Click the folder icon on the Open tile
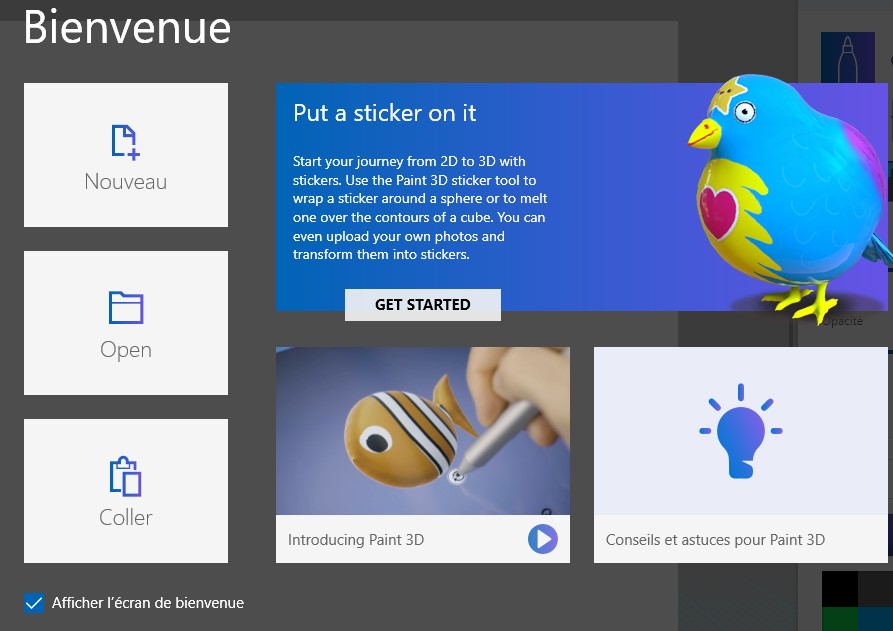893x631 pixels. pos(126,308)
